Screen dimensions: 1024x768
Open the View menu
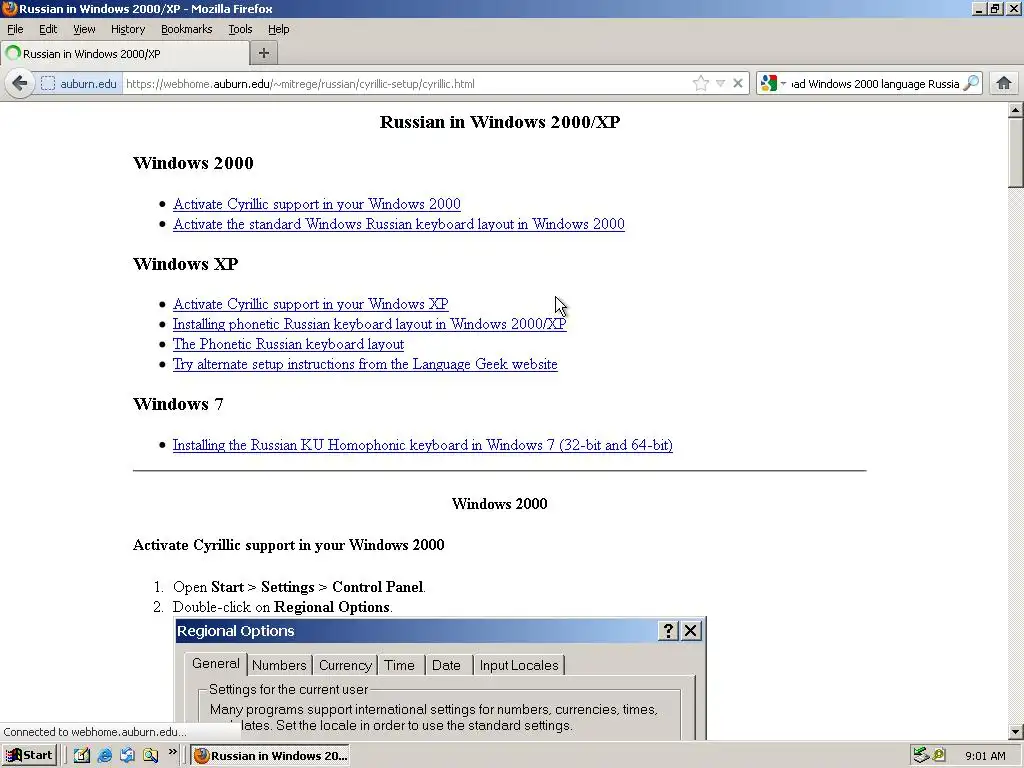coord(84,29)
